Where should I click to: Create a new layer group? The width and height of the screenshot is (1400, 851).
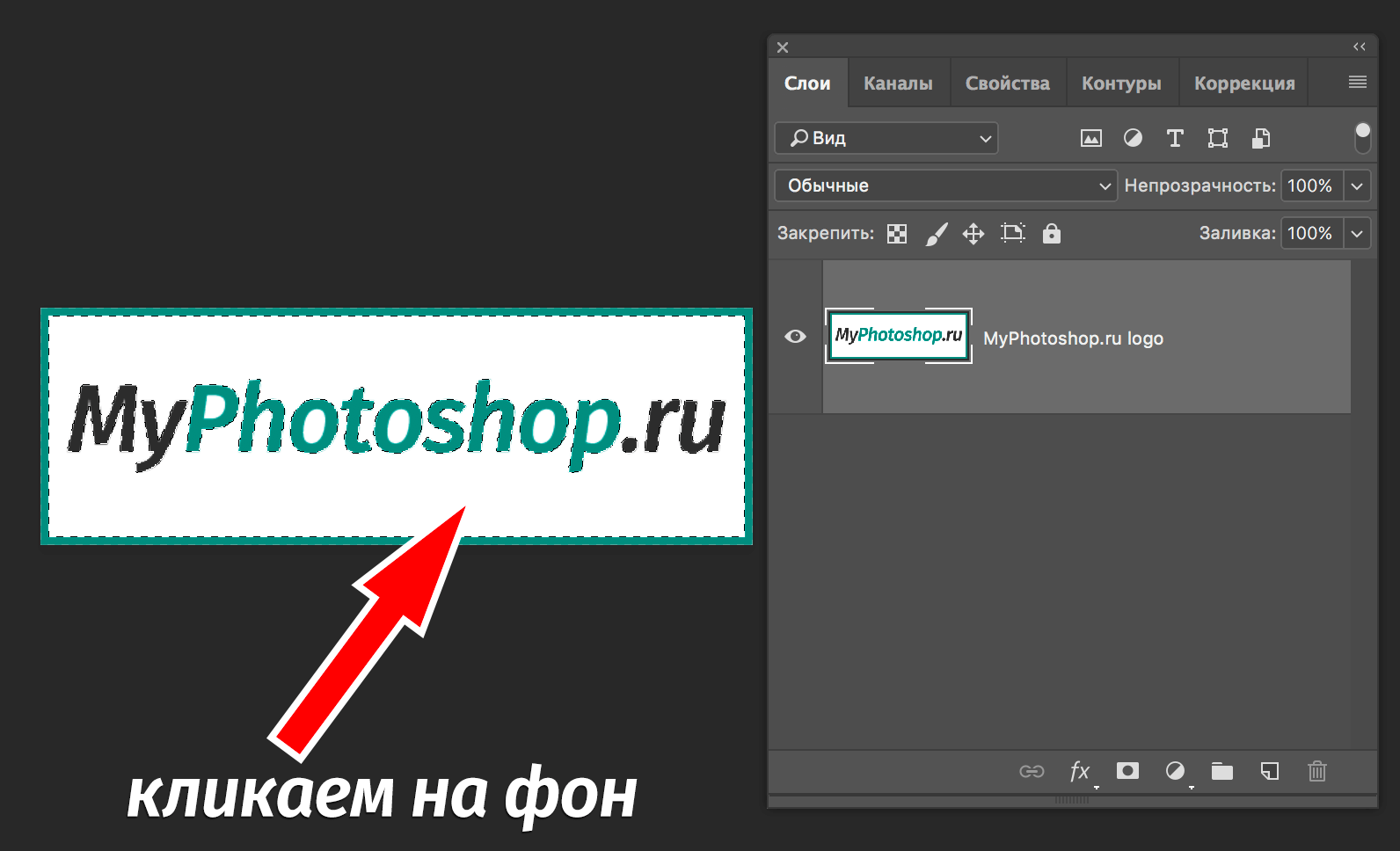pyautogui.click(x=1222, y=771)
